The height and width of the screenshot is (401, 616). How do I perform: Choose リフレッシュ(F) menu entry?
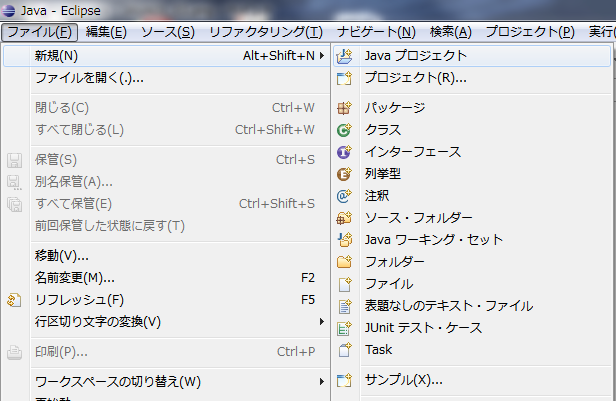tap(167, 300)
